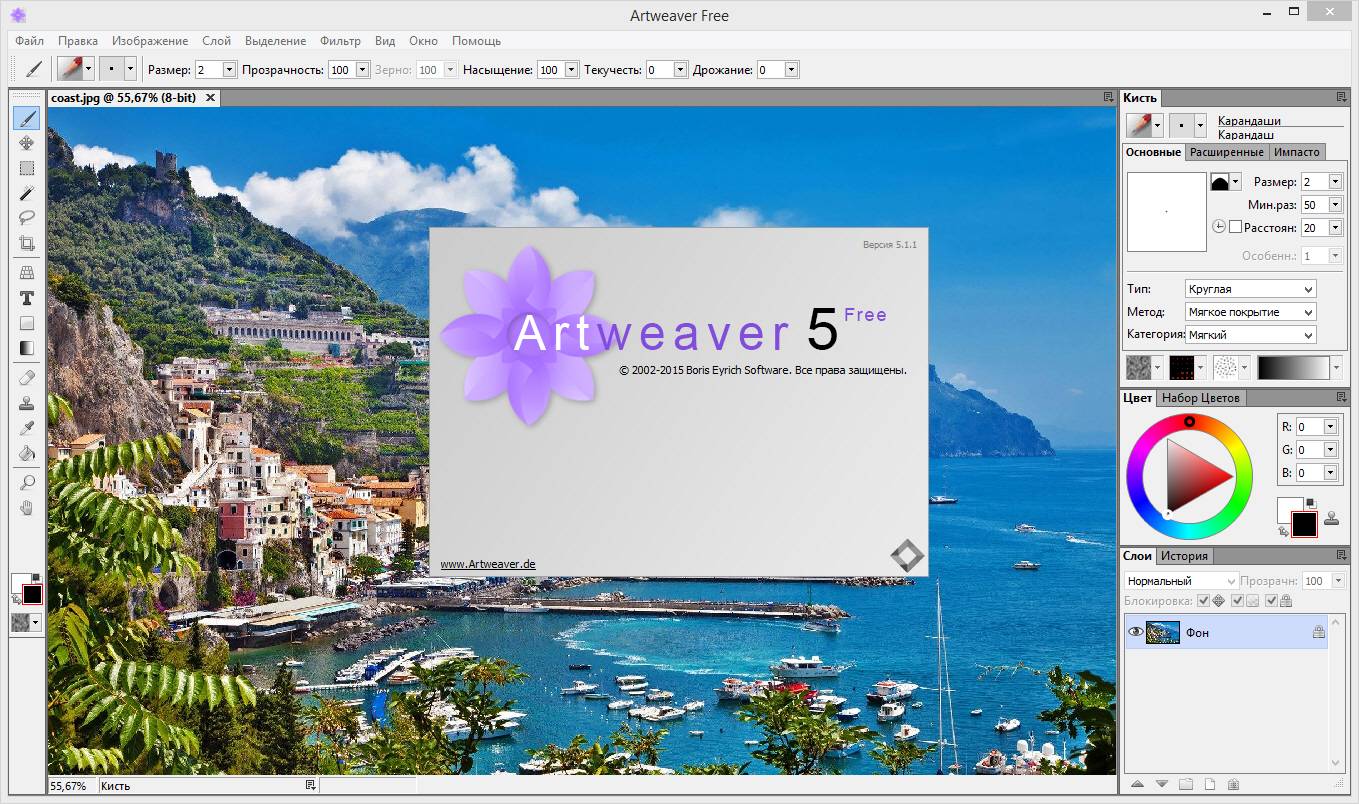Click the R value field in Цвет panel
This screenshot has width=1359, height=804.
[x=1309, y=426]
